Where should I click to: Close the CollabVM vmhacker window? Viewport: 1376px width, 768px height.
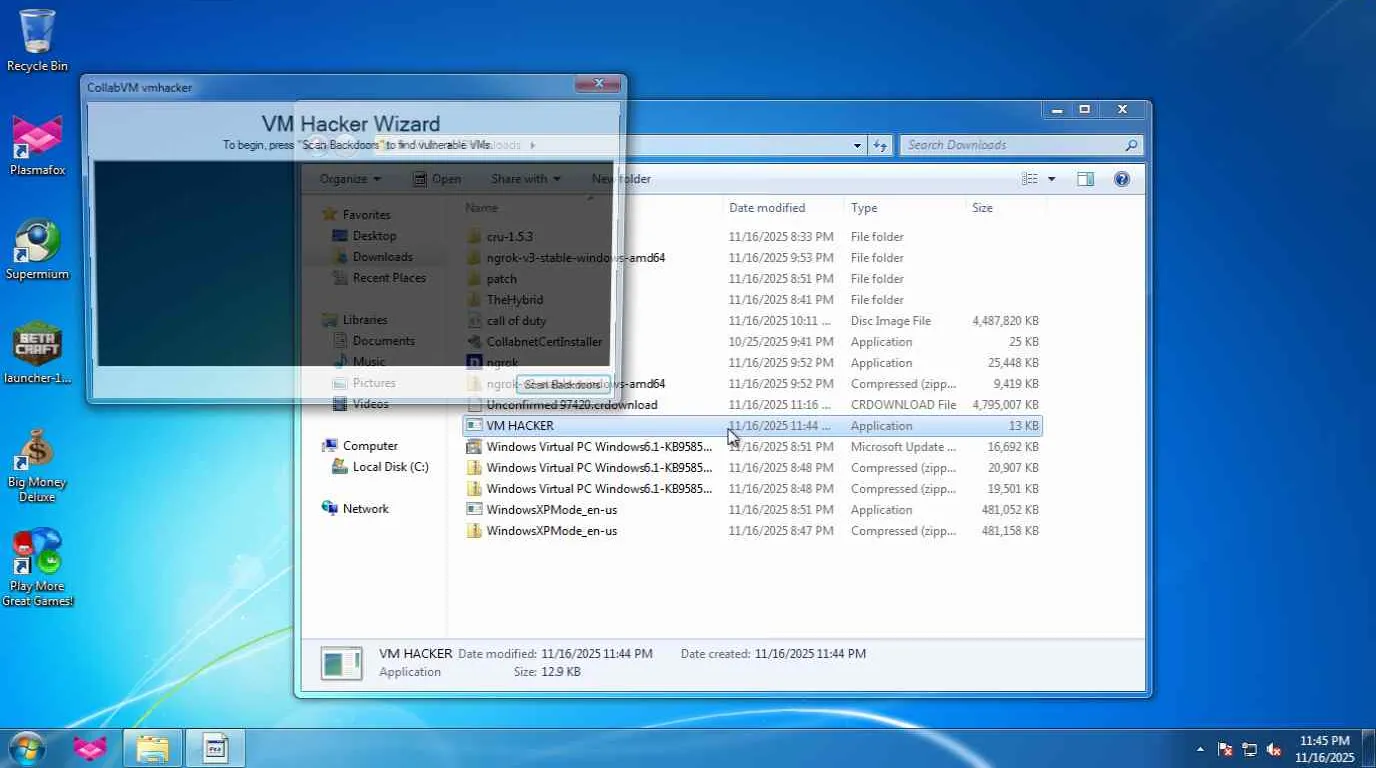tap(598, 84)
